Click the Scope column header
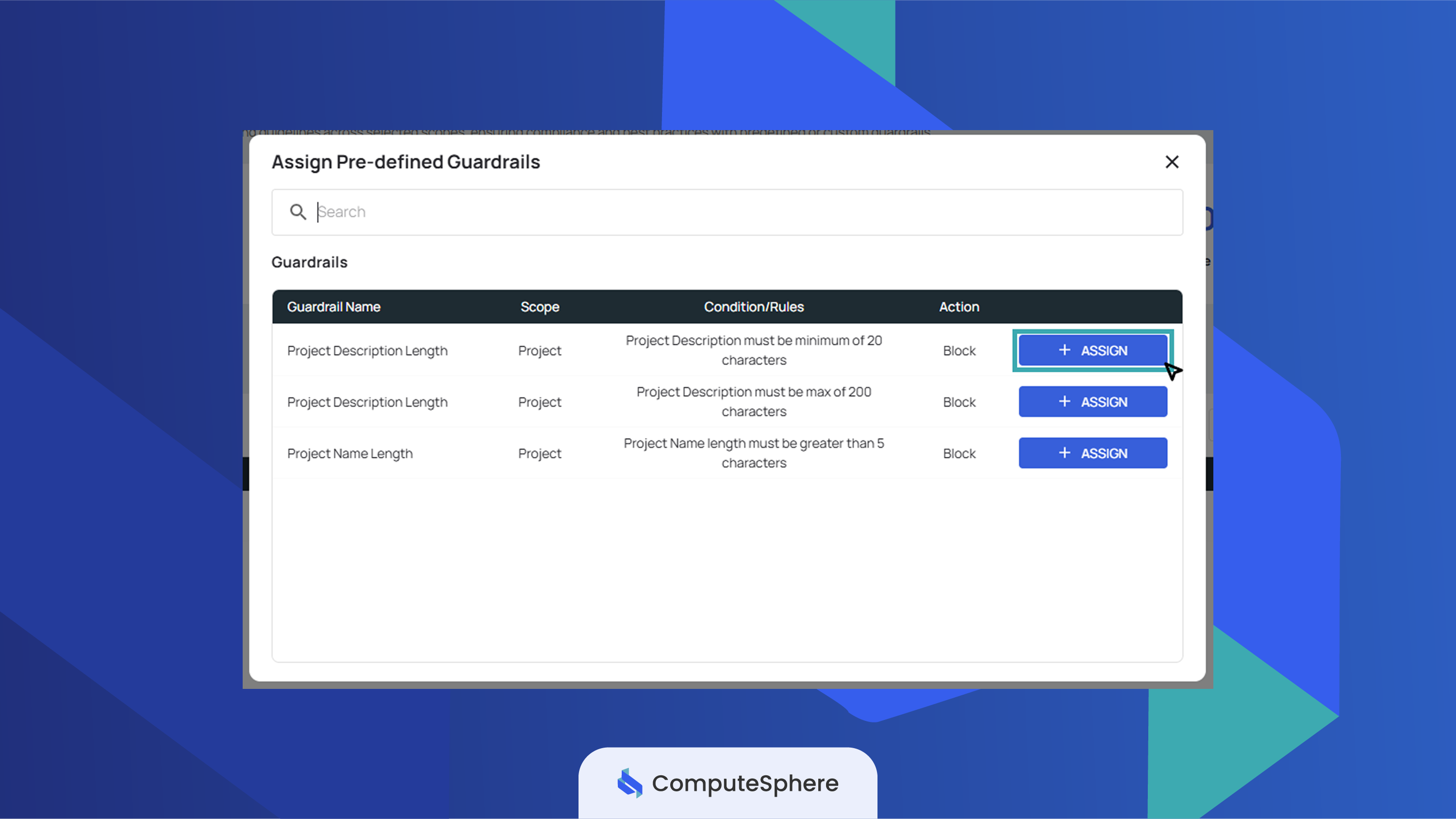 (x=540, y=307)
